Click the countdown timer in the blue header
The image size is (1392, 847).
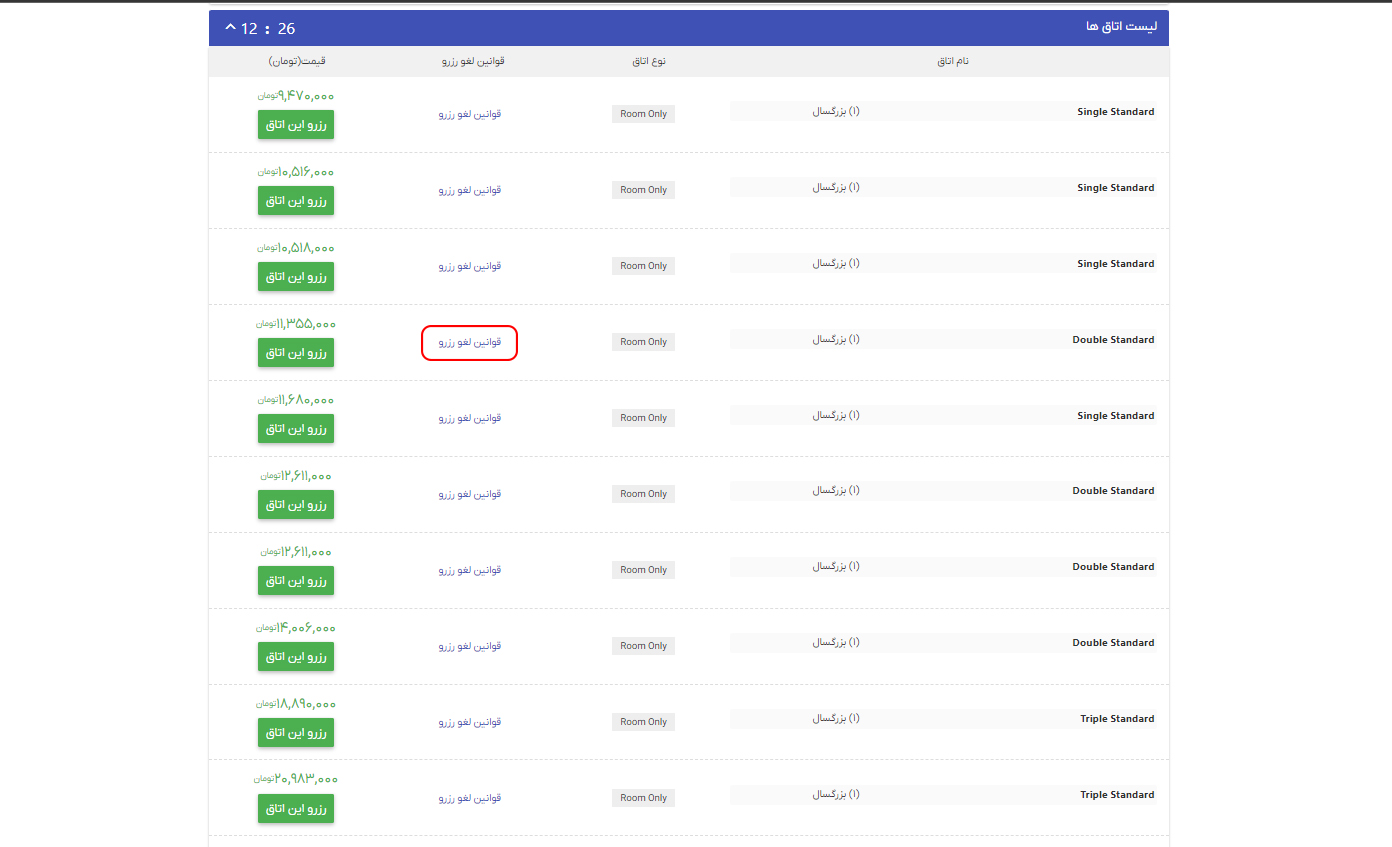point(269,28)
